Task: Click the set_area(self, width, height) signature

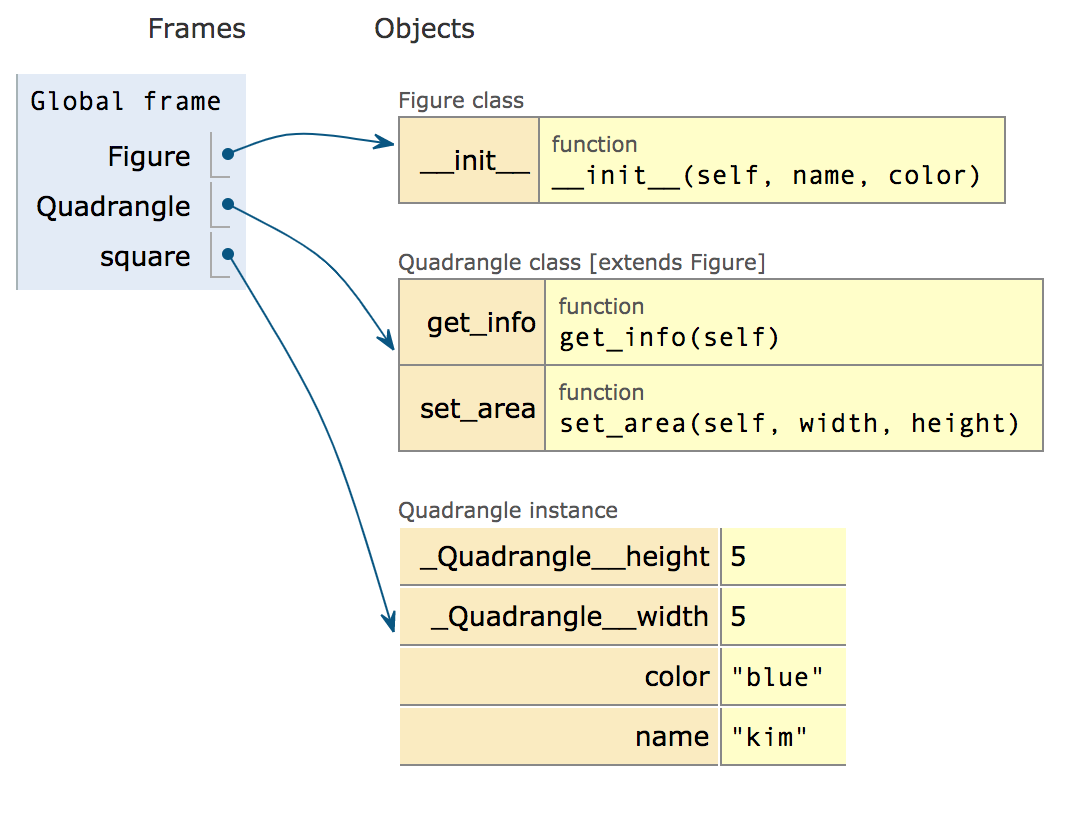Action: tap(789, 423)
